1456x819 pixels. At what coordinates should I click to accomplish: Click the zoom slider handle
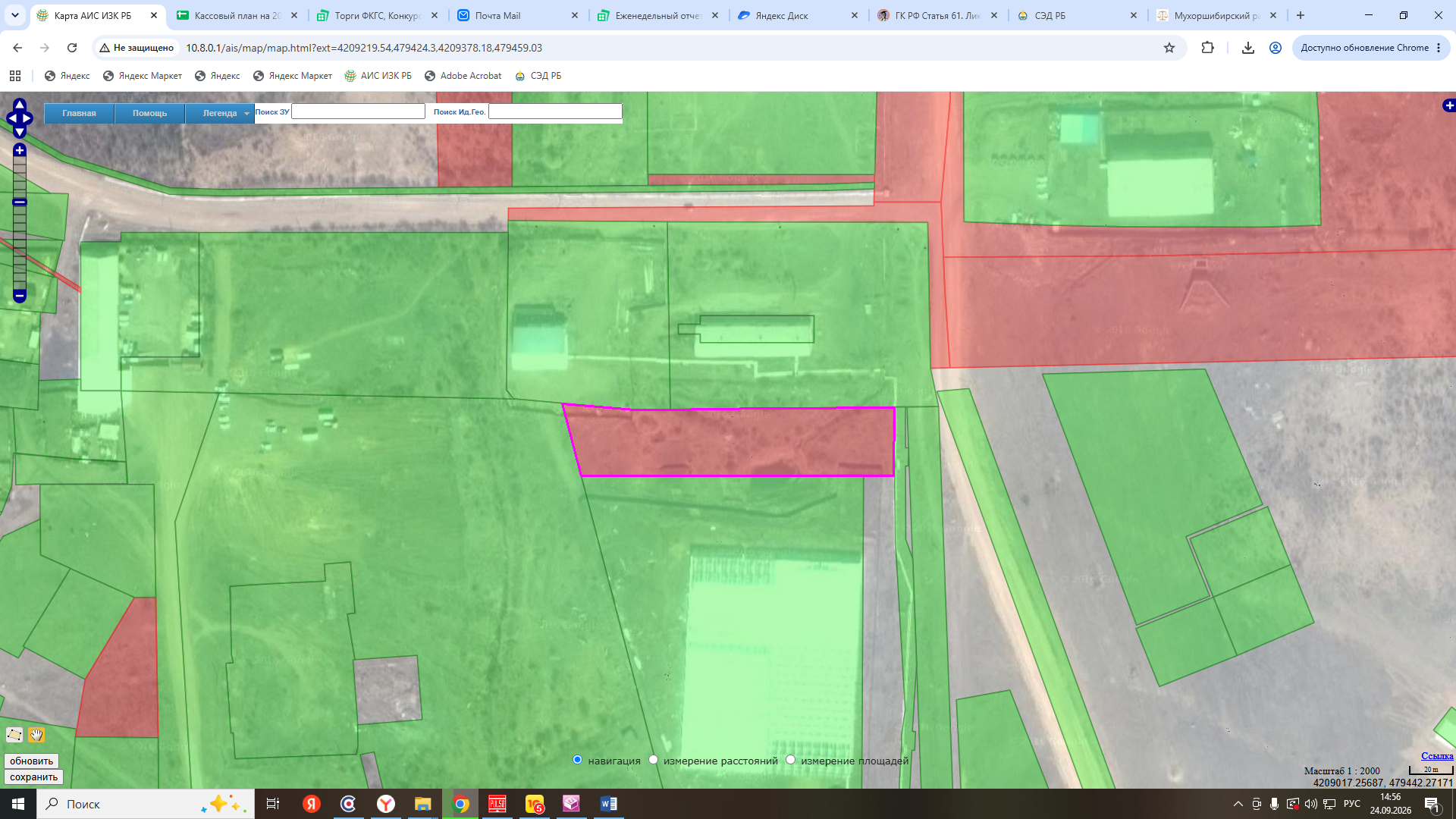click(20, 202)
